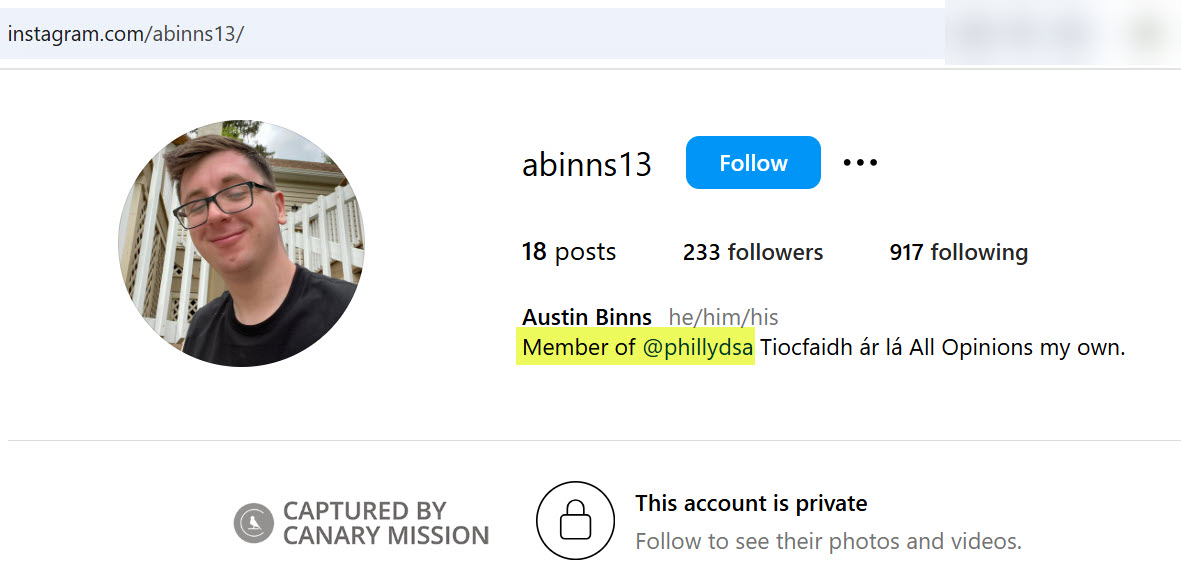Click the Austin Binns display name

586,318
